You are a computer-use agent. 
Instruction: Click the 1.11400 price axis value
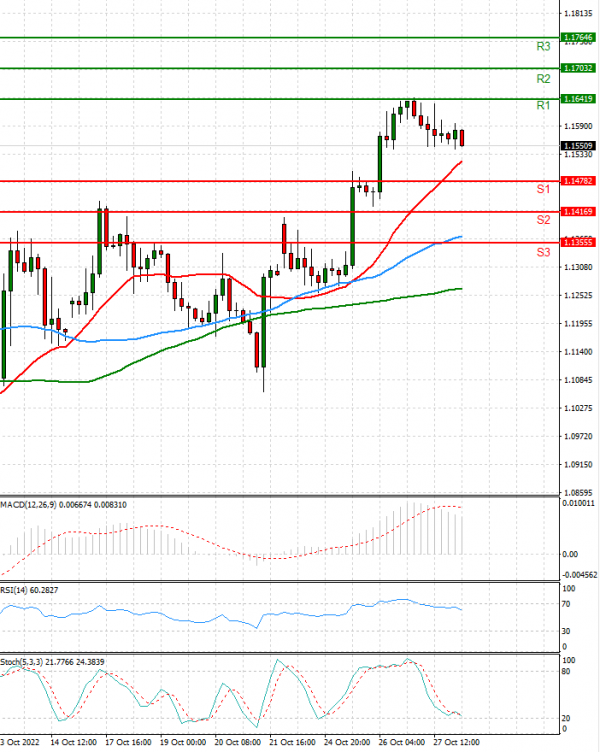pyautogui.click(x=578, y=352)
